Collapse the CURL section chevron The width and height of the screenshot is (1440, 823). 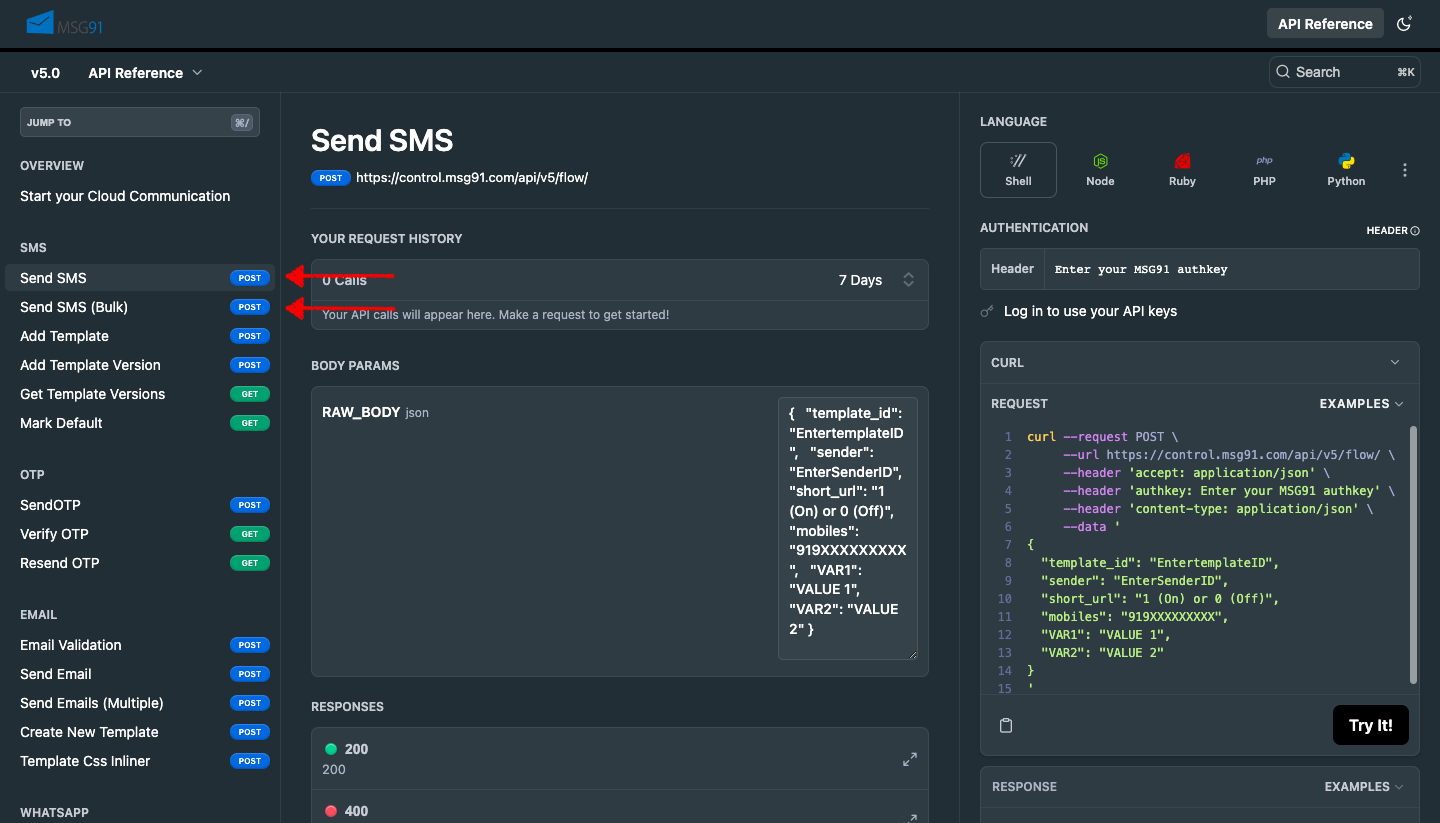click(x=1395, y=363)
